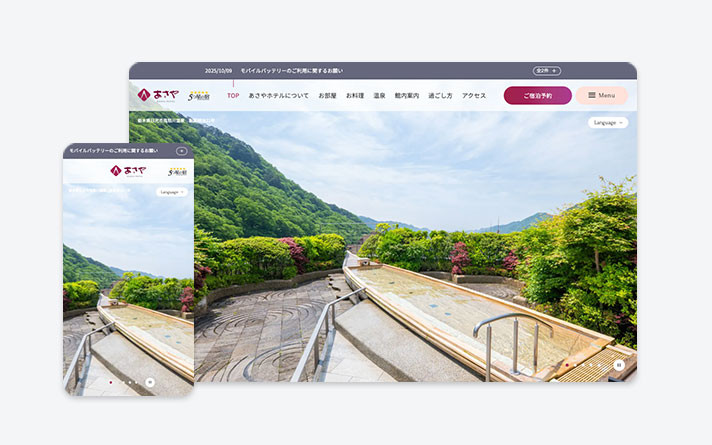
Task: Click the 5-star badge in mobile preview
Action: pyautogui.click(x=177, y=171)
